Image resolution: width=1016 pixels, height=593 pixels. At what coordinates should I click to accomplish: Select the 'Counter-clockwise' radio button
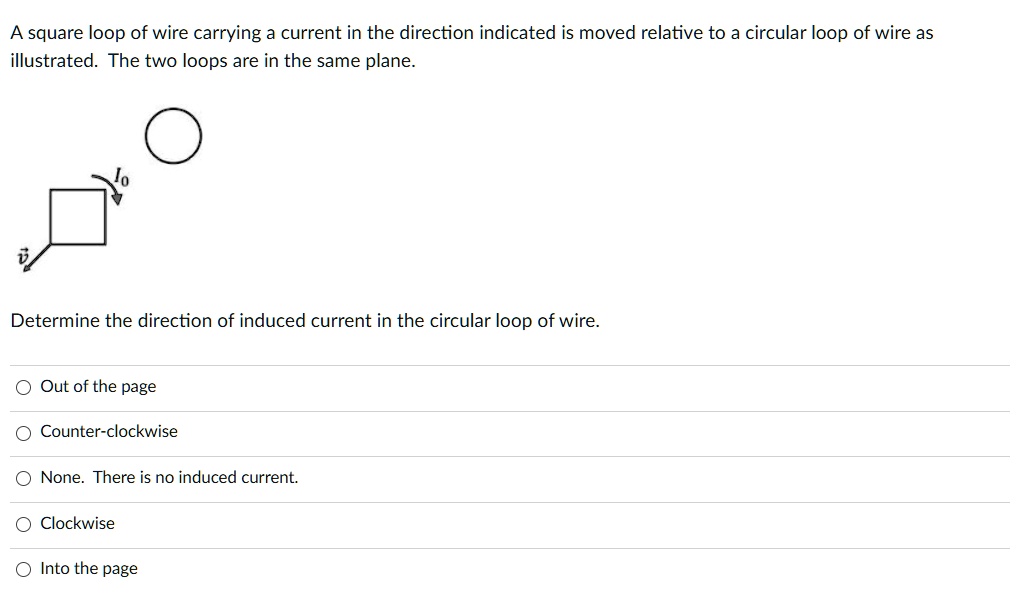pos(23,432)
